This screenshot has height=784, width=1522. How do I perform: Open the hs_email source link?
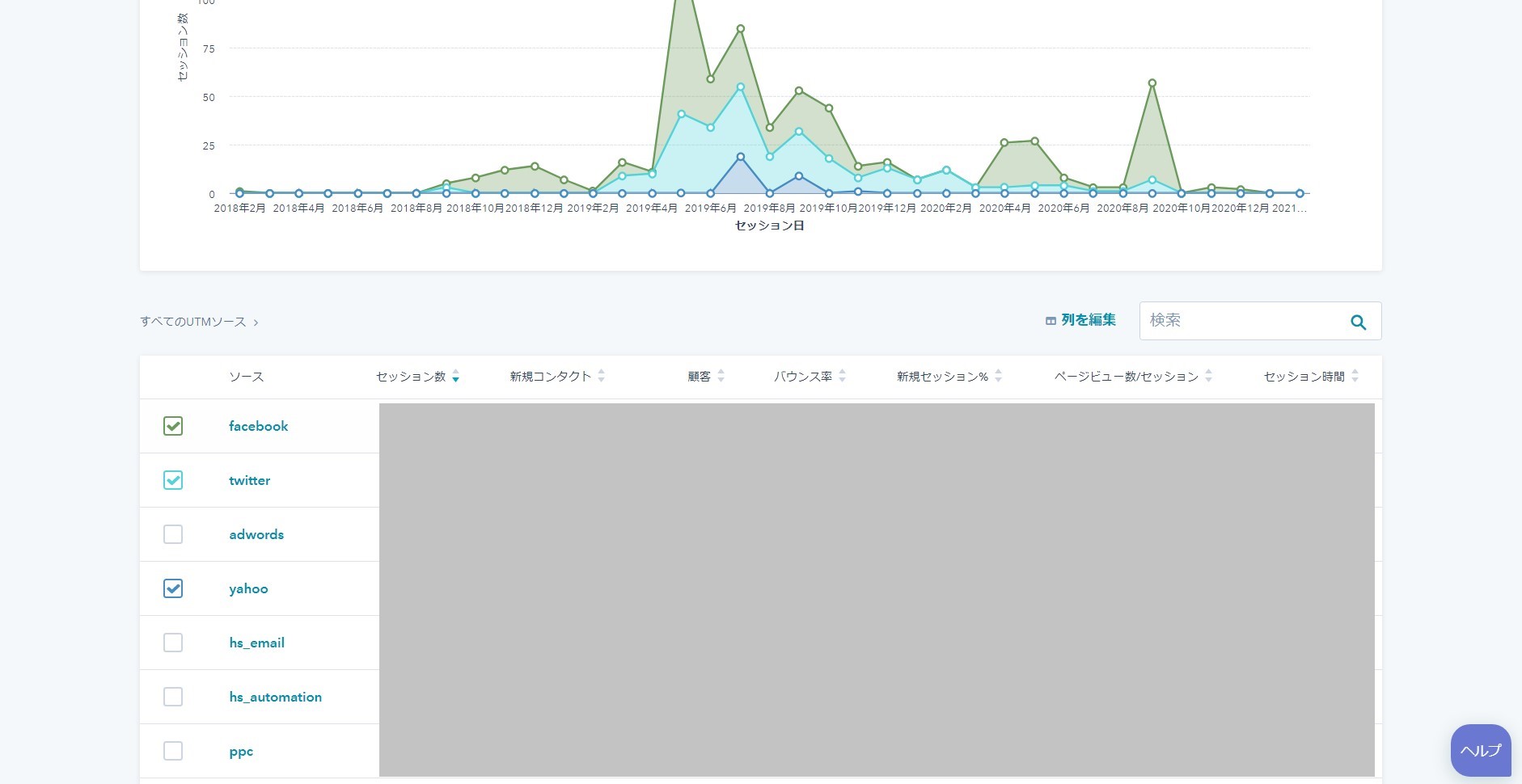[256, 643]
